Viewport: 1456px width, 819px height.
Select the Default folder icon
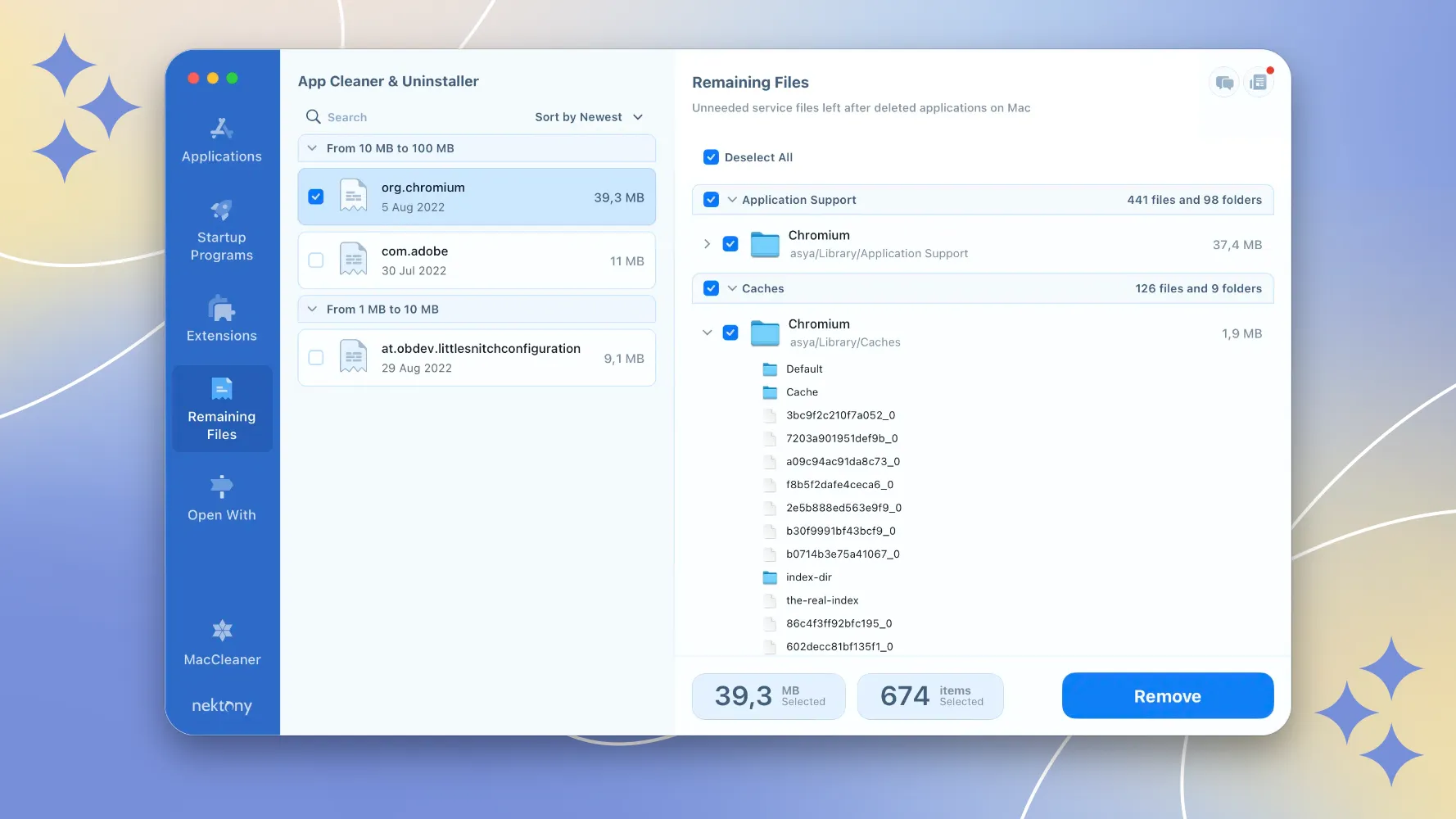[770, 369]
